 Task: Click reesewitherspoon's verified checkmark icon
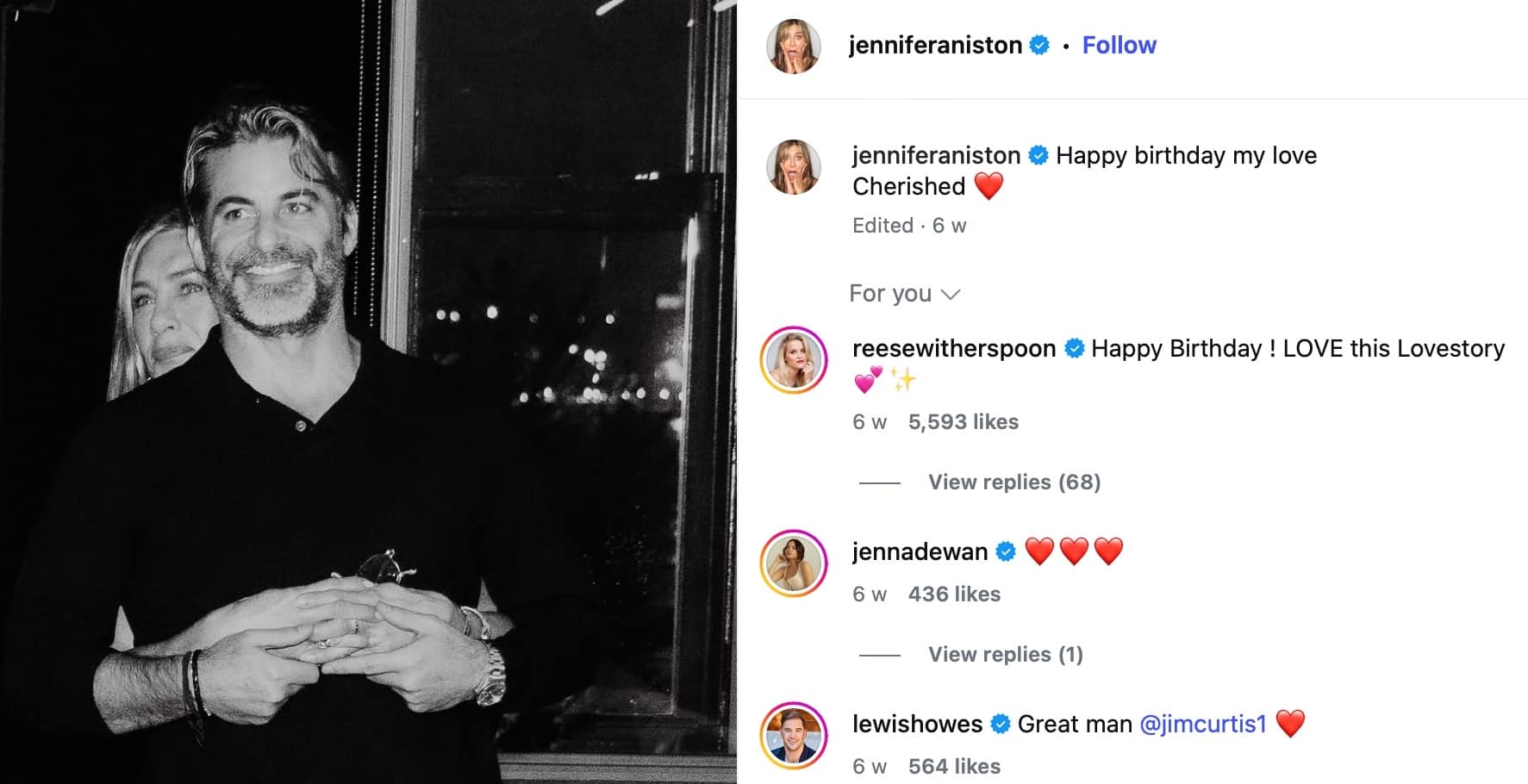click(1075, 349)
